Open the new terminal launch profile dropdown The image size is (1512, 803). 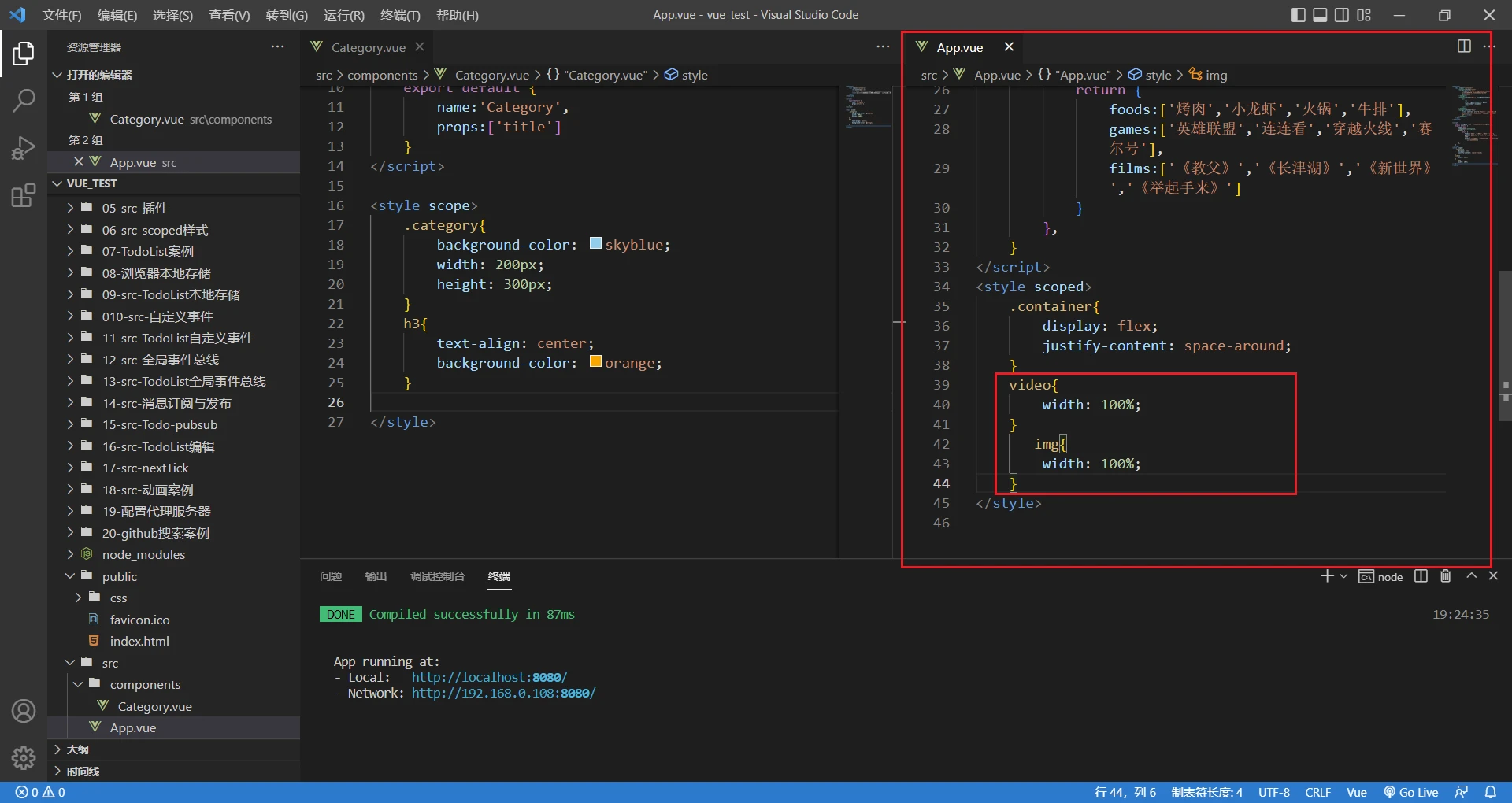[x=1343, y=576]
